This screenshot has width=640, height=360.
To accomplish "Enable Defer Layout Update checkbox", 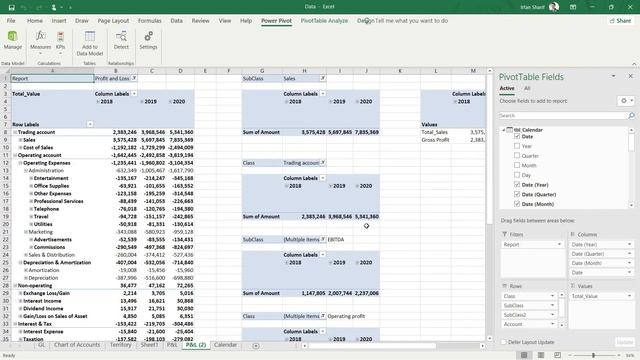I will (x=503, y=342).
